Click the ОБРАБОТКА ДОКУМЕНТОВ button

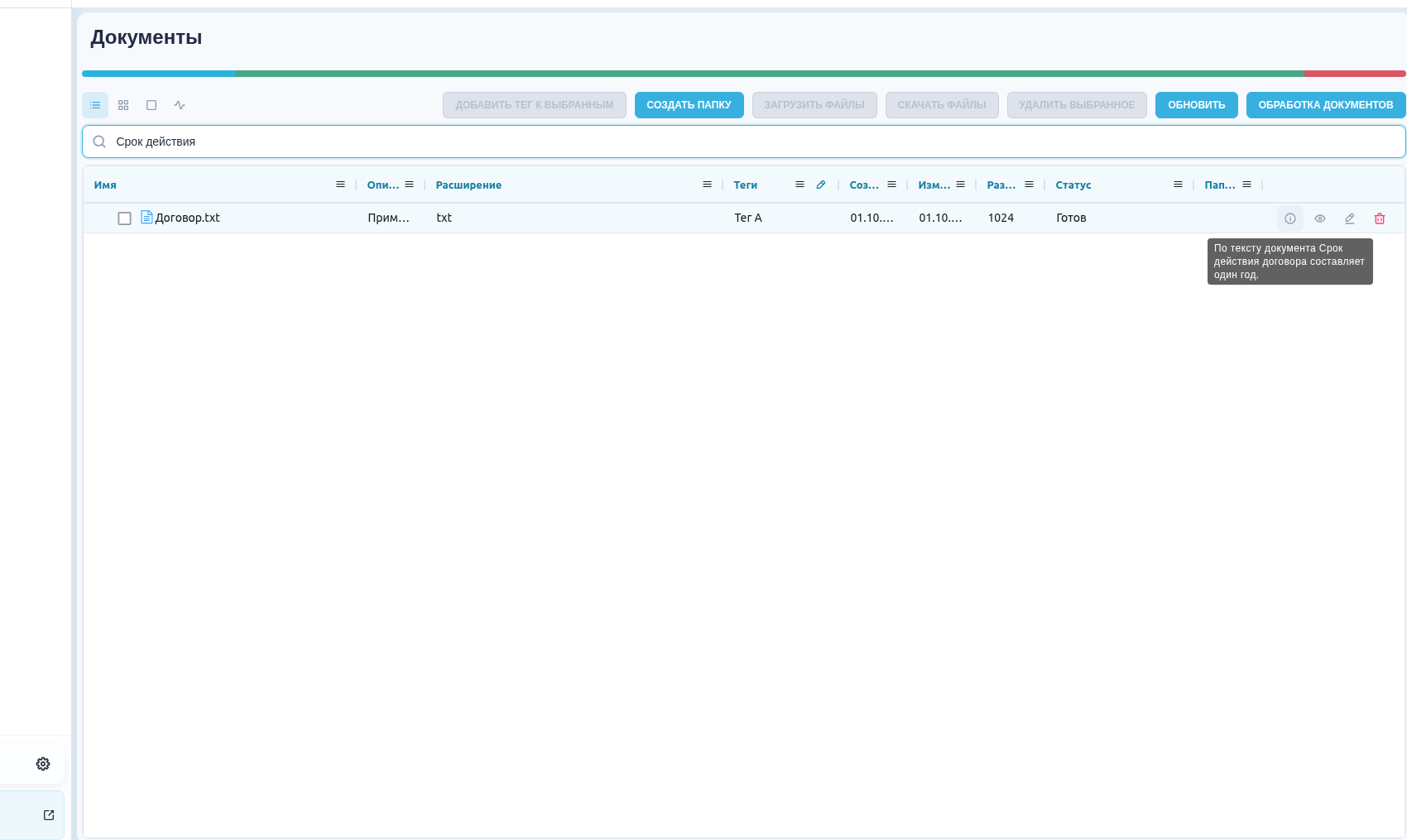click(1326, 105)
